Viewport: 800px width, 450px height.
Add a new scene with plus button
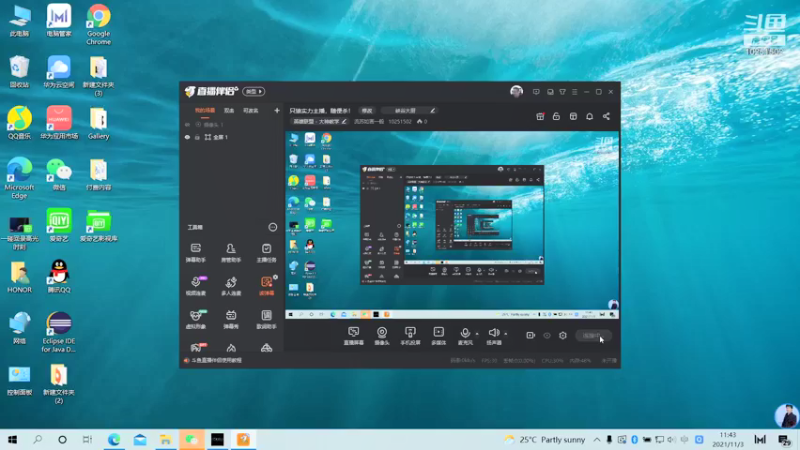pos(277,110)
